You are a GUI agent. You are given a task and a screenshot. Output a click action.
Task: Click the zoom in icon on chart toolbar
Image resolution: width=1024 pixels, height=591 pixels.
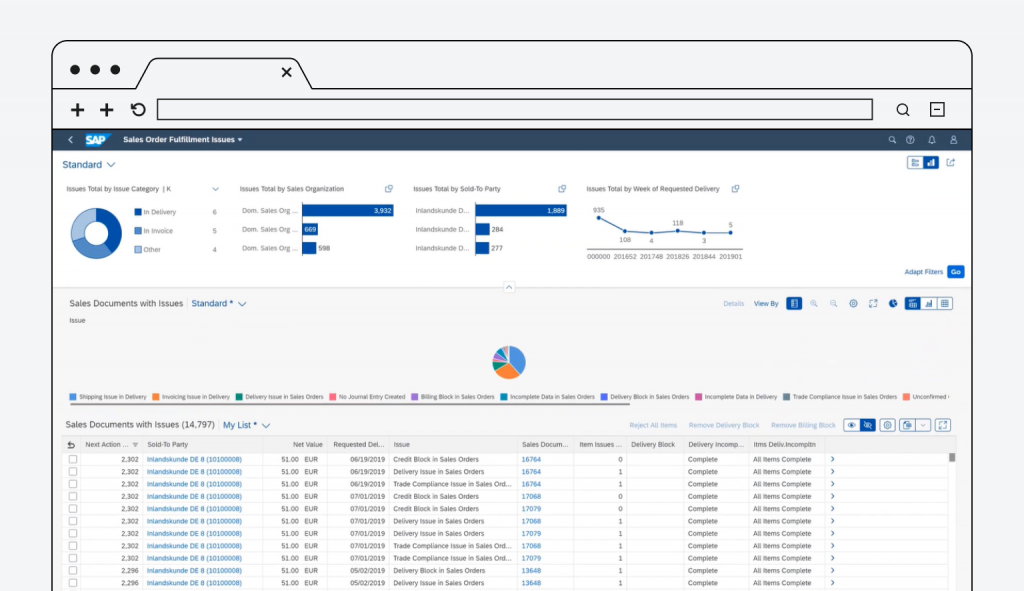pos(814,303)
